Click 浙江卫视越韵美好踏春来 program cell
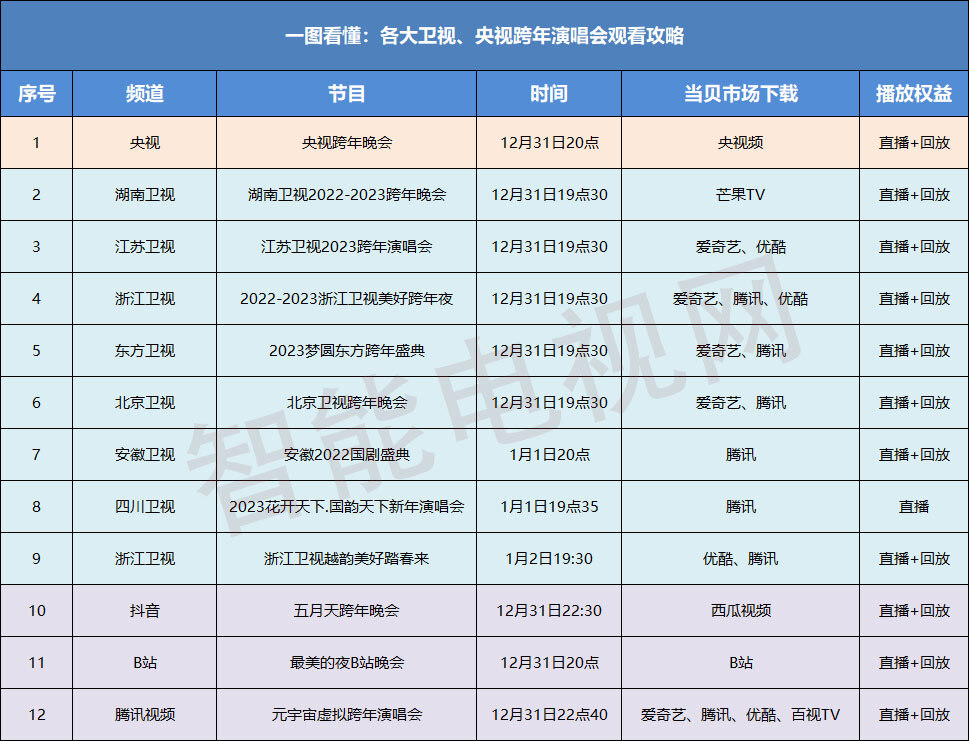 point(347,558)
